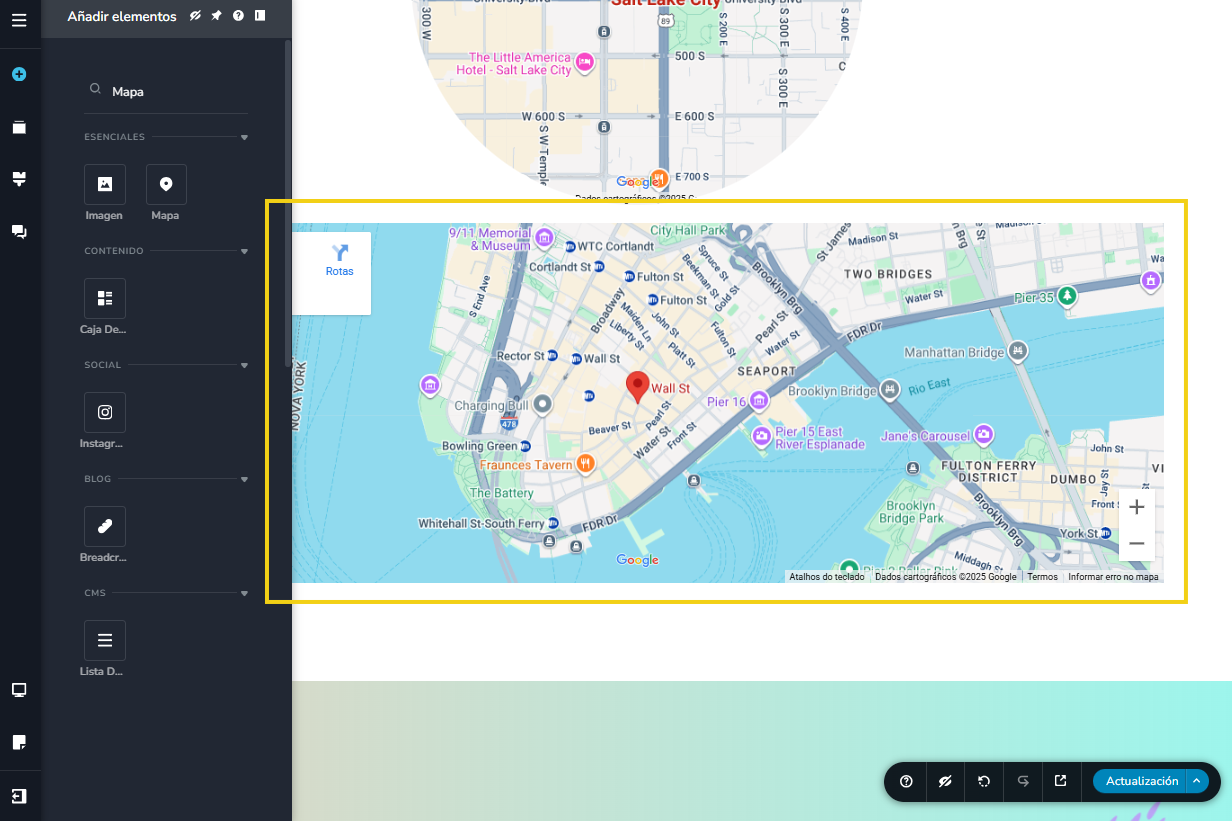Image resolution: width=1232 pixels, height=821 pixels.
Task: Expand the Actualización dropdown chevron
Action: [1196, 781]
